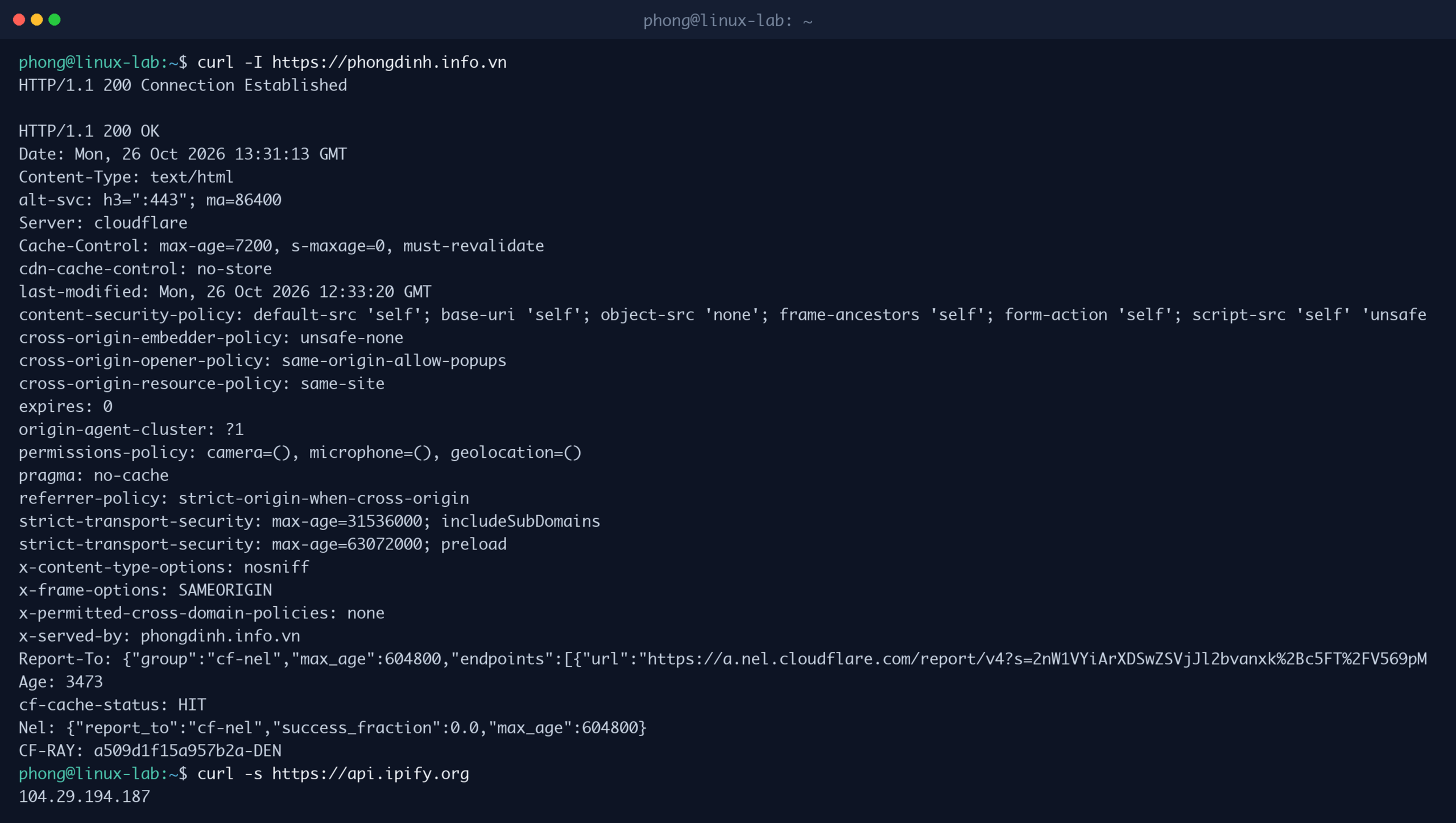Viewport: 1456px width, 823px height.
Task: Click 'cf-cache-status: HIT' line
Action: [112, 705]
